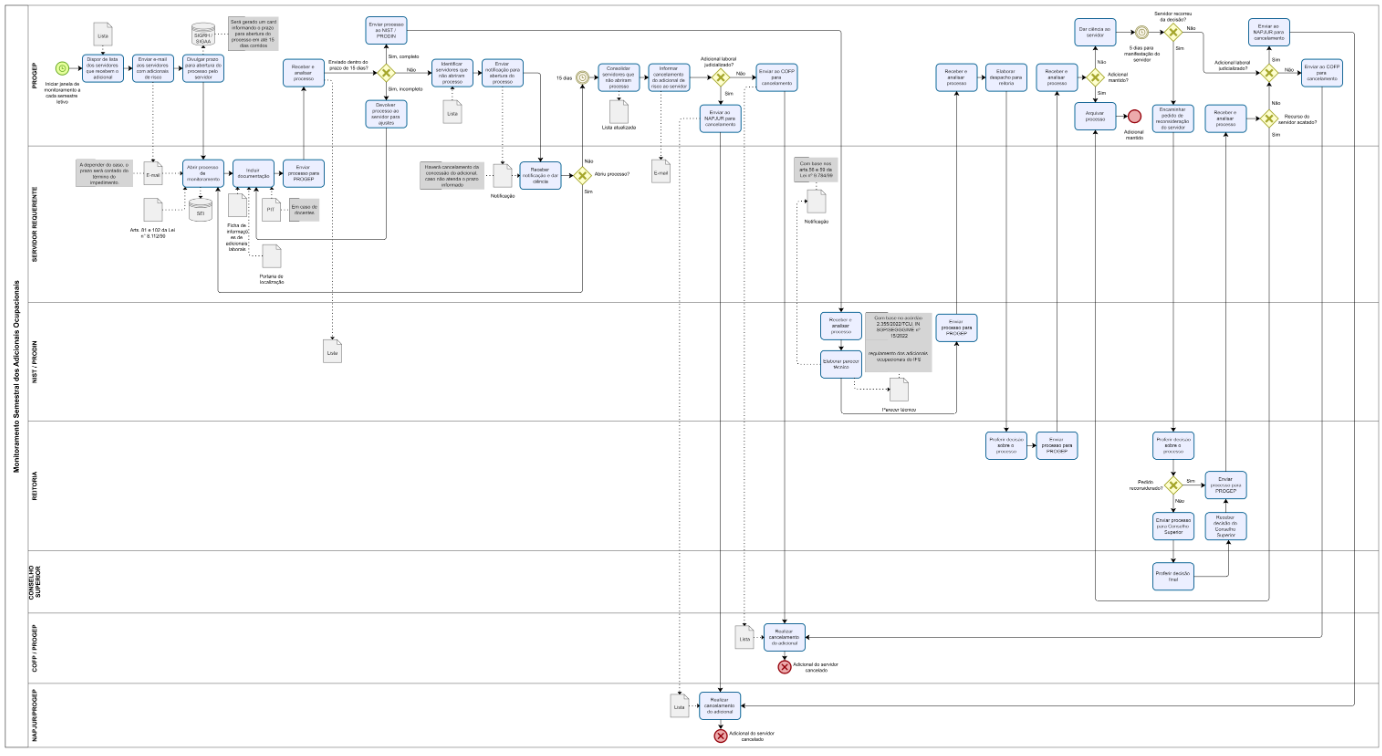Select the 'Abriu processo?' gateway diamond
Viewport: 1382px width, 756px height.
pyautogui.click(x=582, y=175)
